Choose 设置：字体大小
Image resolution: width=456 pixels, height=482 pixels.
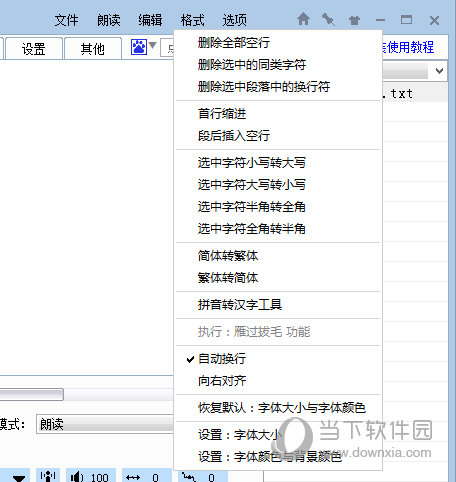277,435
